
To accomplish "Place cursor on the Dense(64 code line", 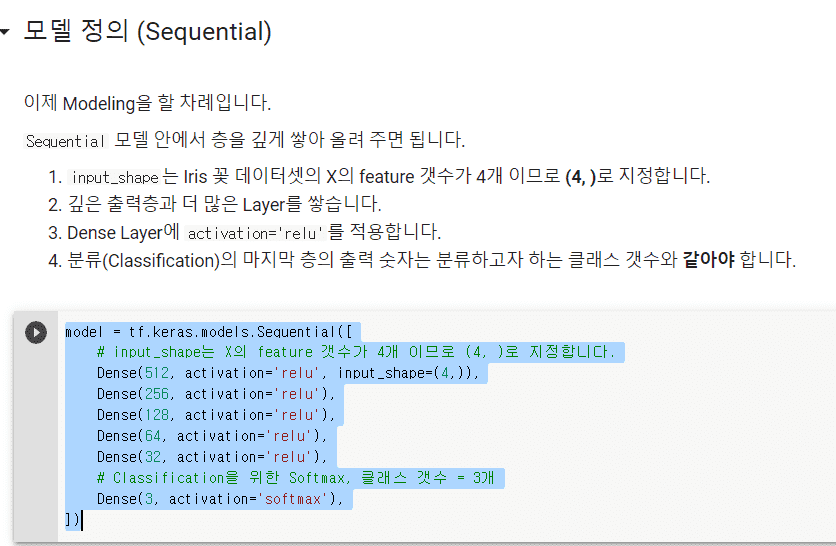I will click(212, 436).
